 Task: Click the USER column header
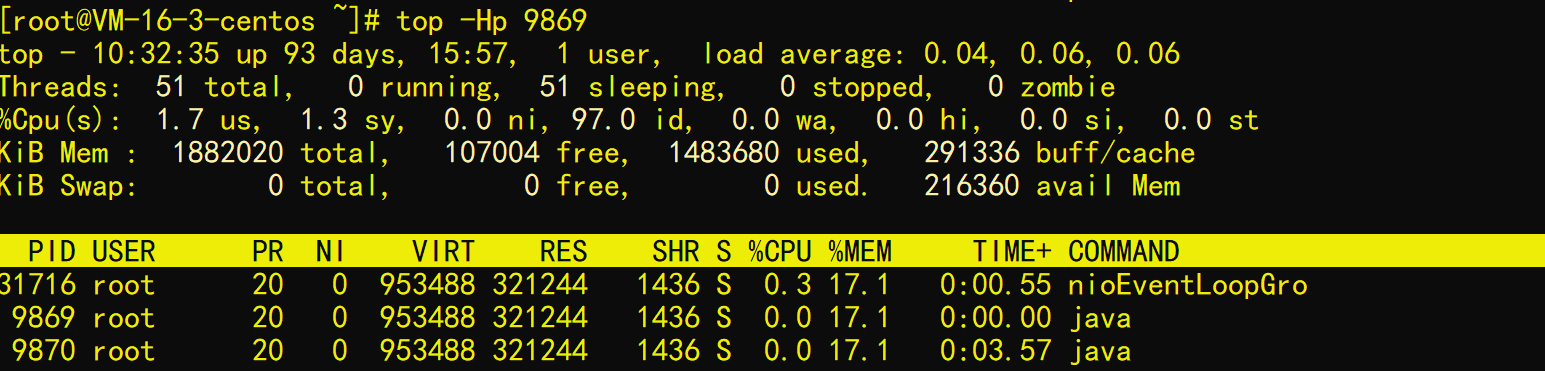pos(124,251)
